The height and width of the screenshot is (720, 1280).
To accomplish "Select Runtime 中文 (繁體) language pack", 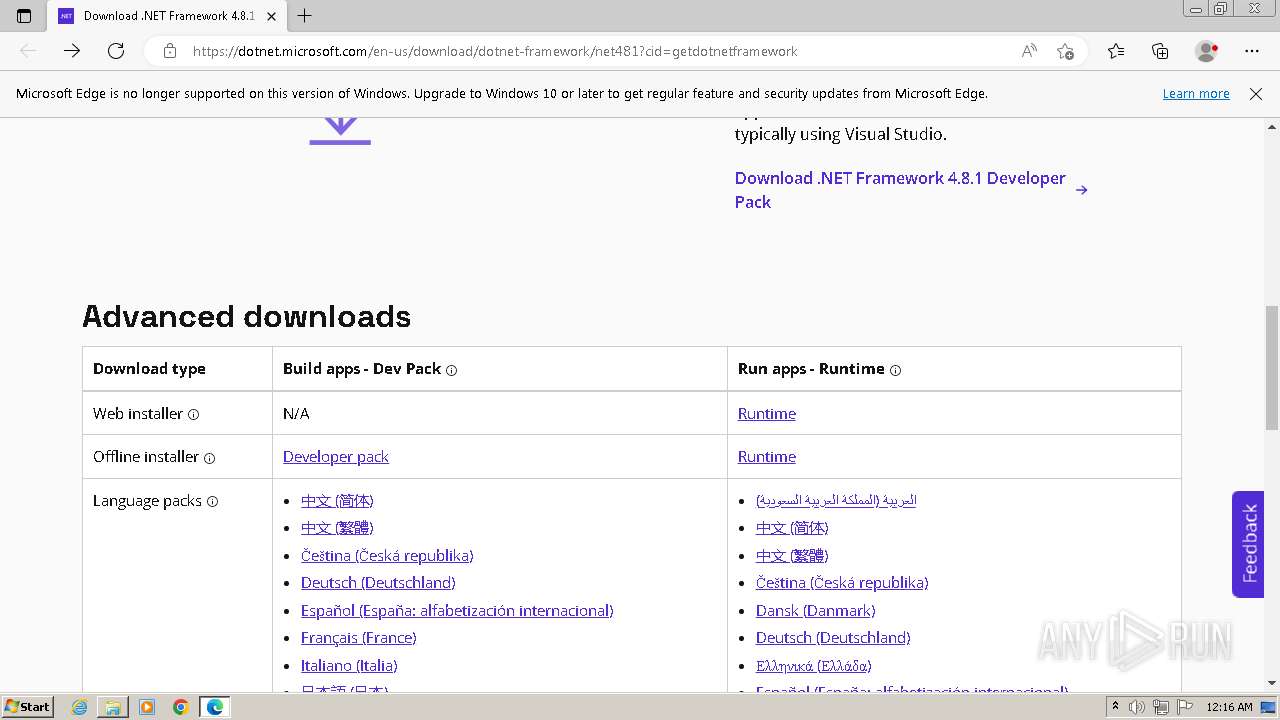I will [792, 555].
